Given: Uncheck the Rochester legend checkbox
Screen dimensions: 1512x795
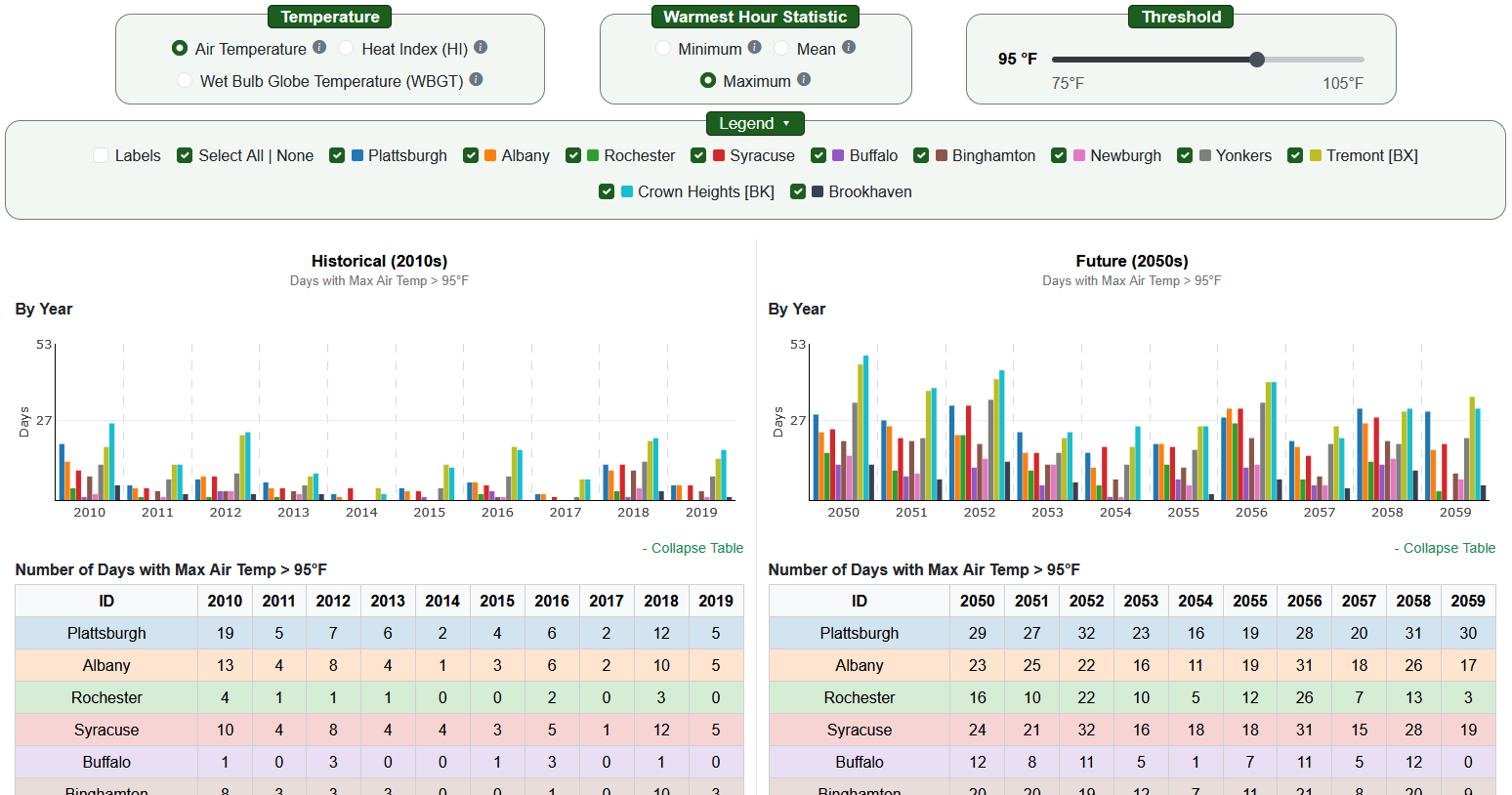Looking at the screenshot, I should pos(573,155).
